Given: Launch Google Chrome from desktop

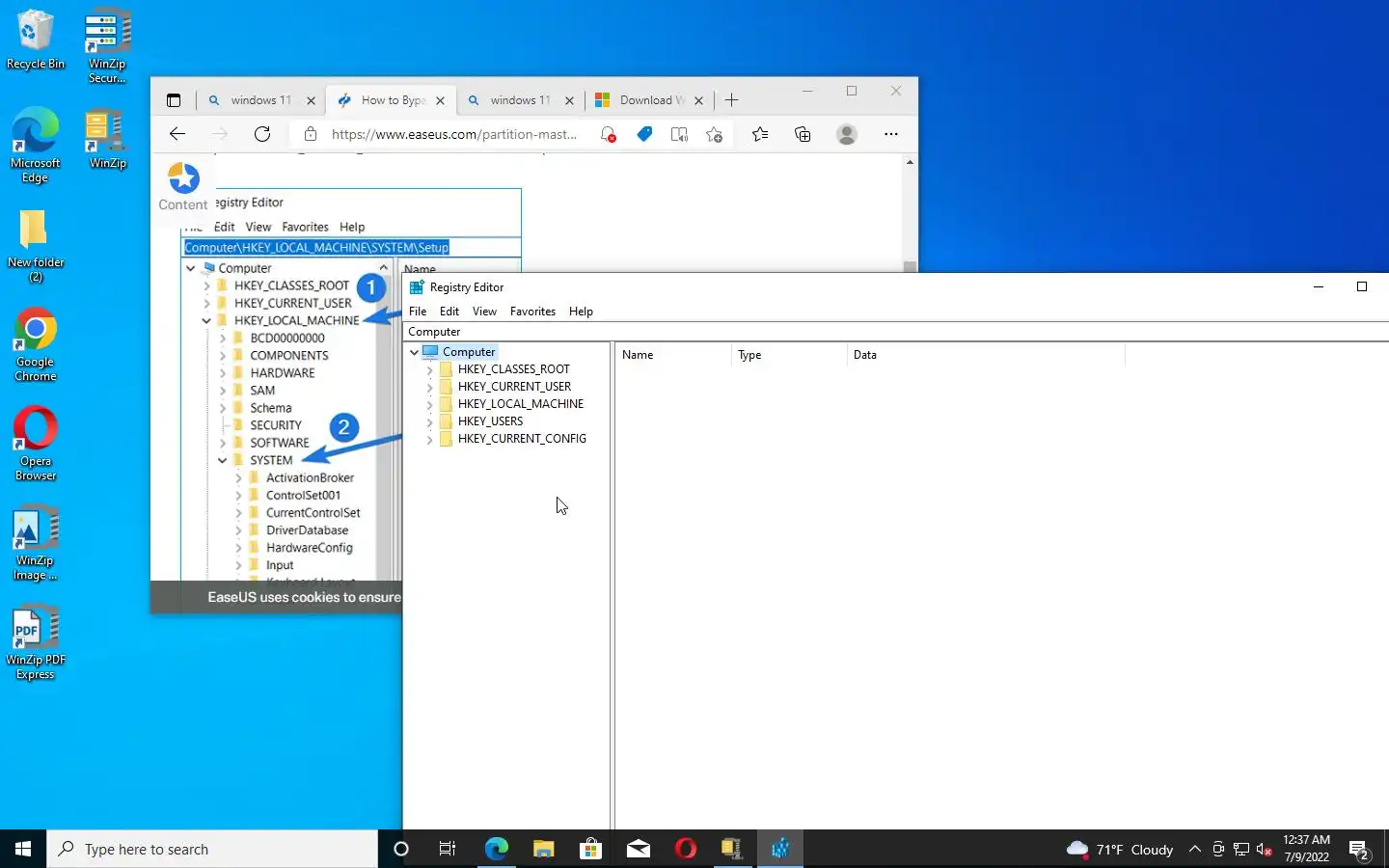Looking at the screenshot, I should 36,345.
